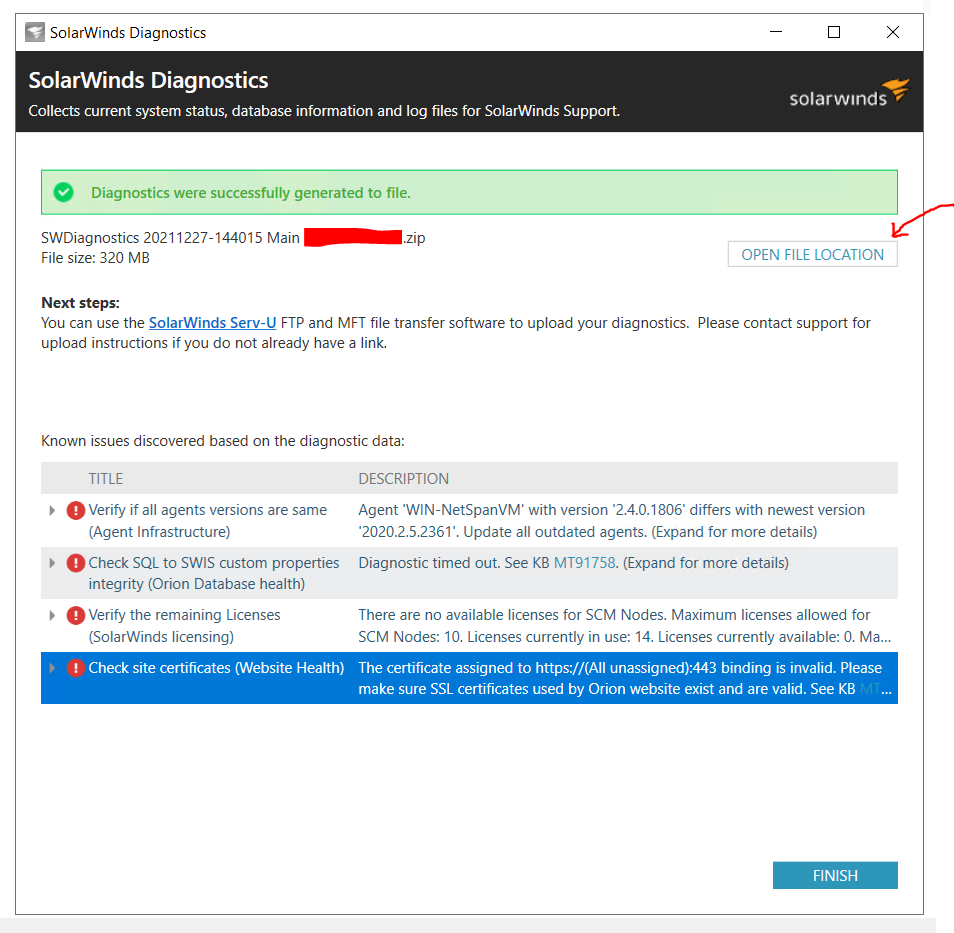Minimize the SolarWinds Diagnostics window

pos(776,32)
